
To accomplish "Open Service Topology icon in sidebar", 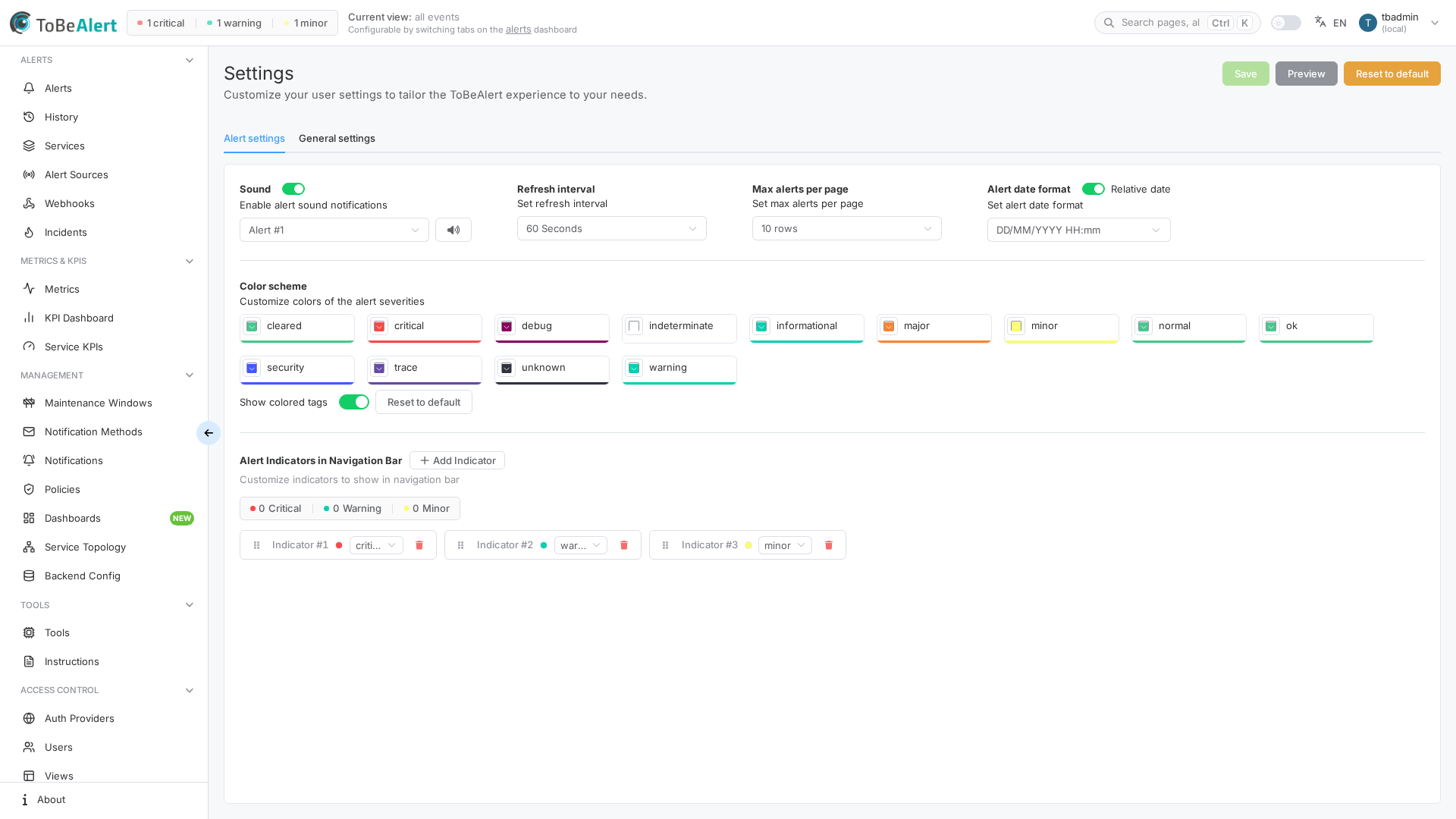I will (29, 547).
